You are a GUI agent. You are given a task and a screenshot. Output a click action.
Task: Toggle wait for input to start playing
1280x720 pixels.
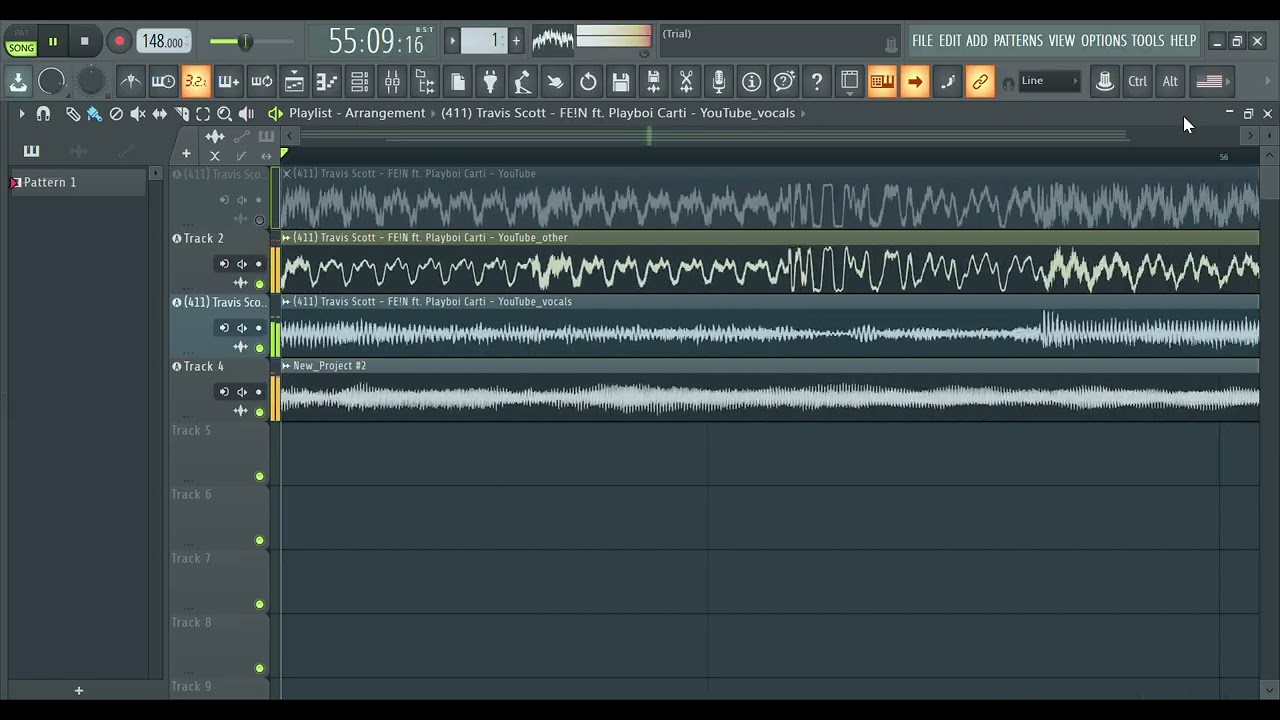tap(163, 81)
